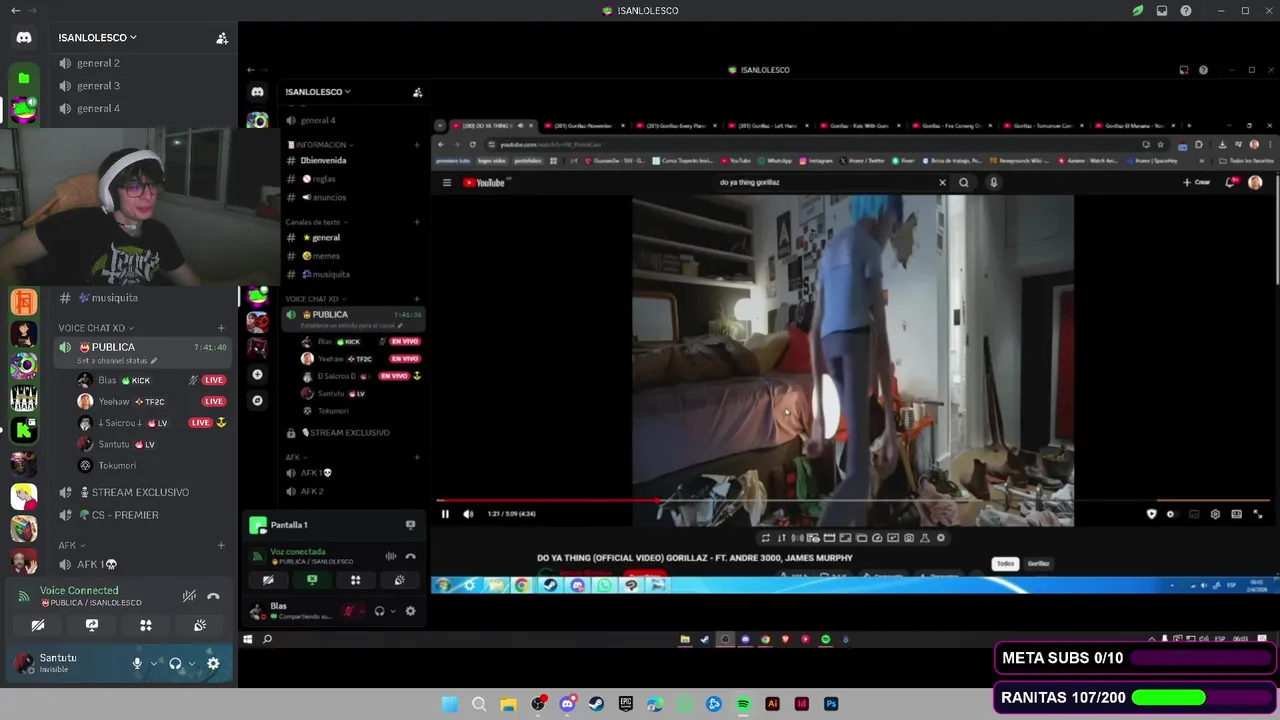Open Adobe Illustrator from the taskbar

[772, 704]
